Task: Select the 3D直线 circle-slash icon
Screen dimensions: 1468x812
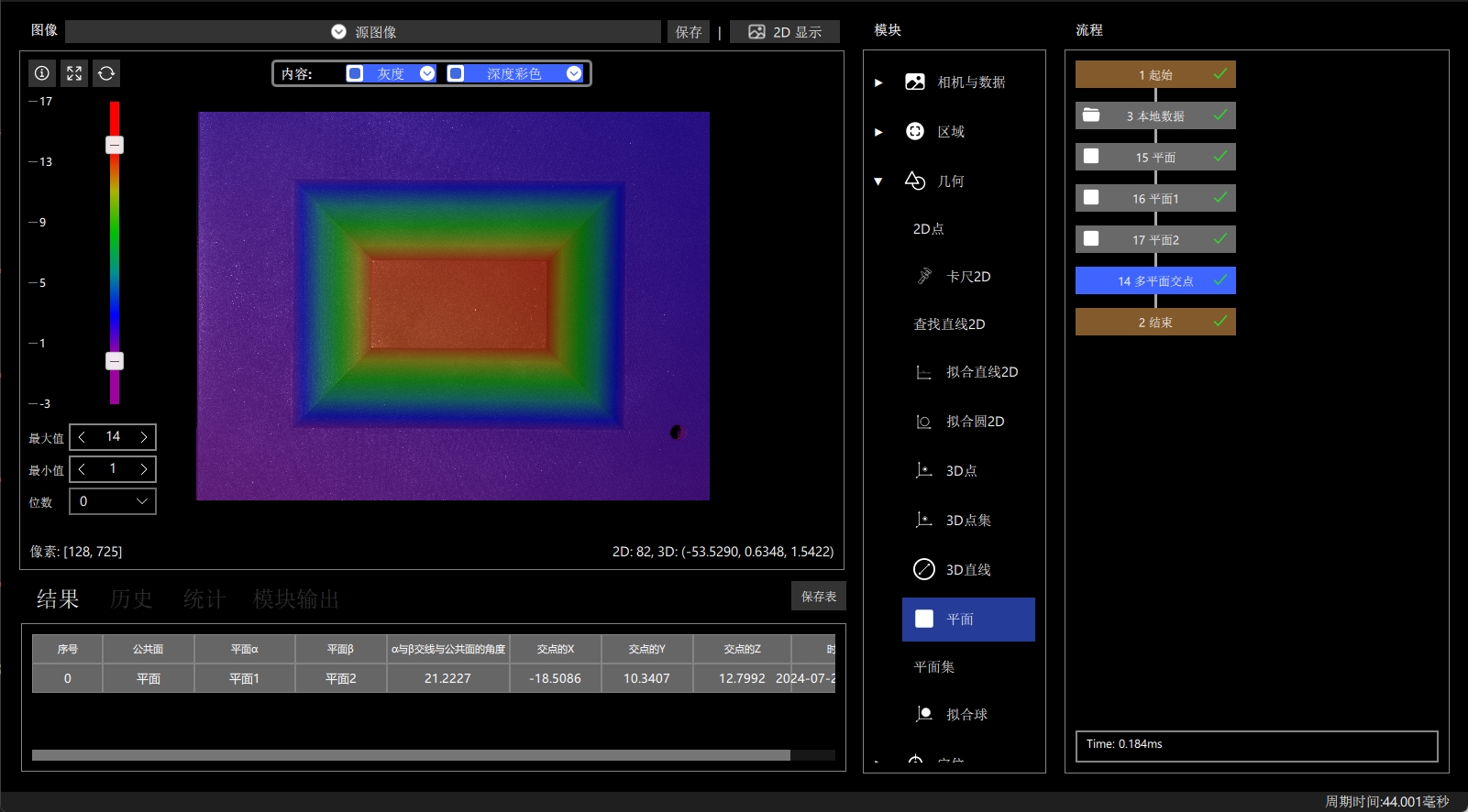Action: tap(924, 569)
